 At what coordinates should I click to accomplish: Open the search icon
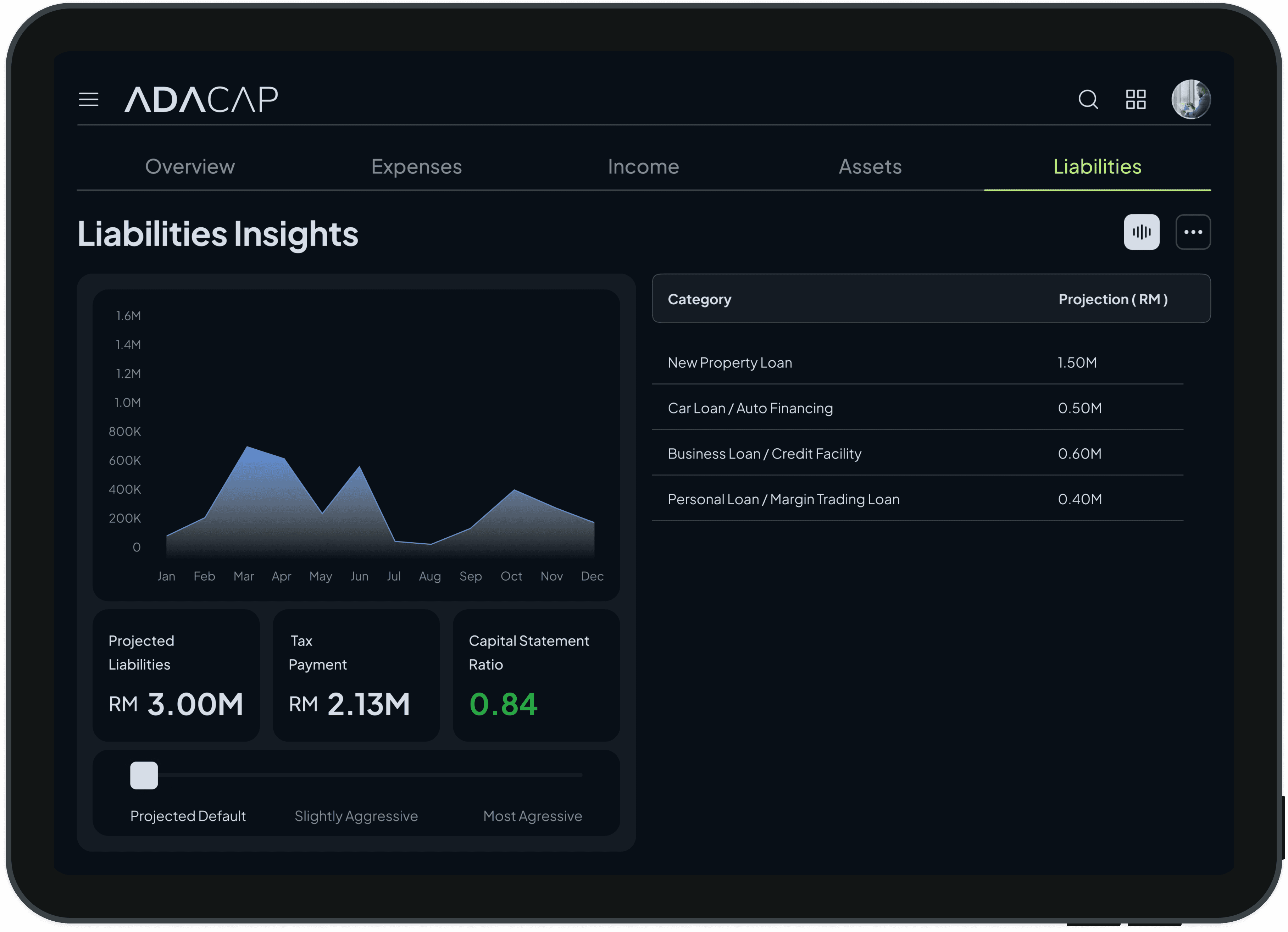pos(1088,99)
